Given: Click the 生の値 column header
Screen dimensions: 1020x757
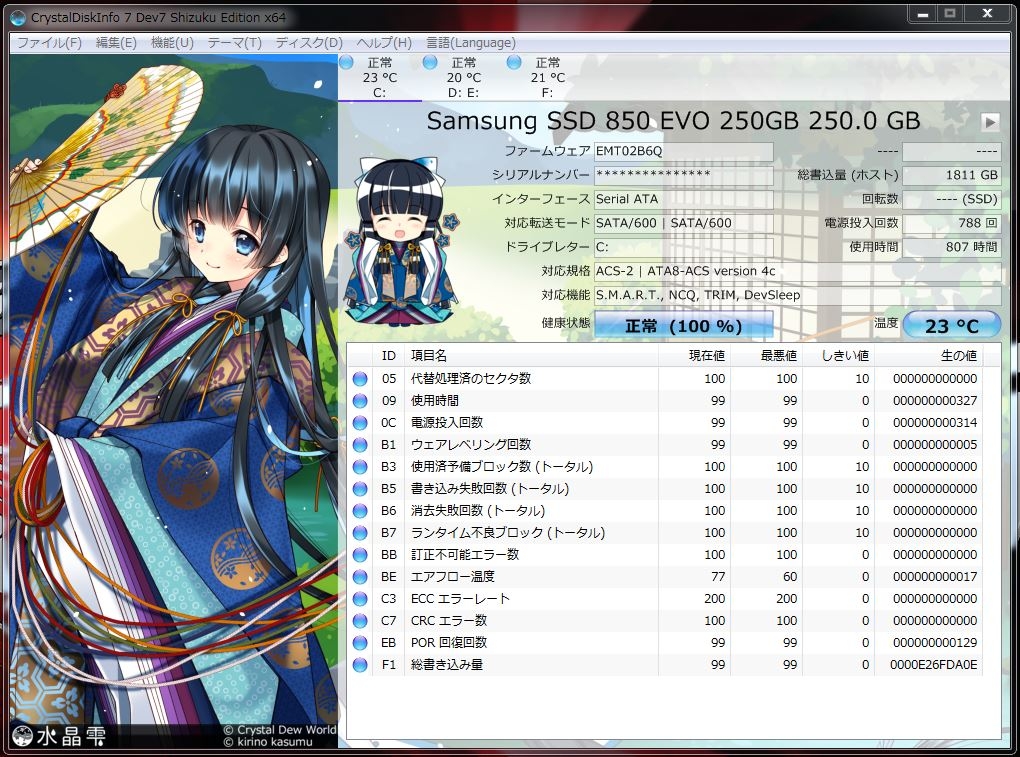Looking at the screenshot, I should [928, 356].
